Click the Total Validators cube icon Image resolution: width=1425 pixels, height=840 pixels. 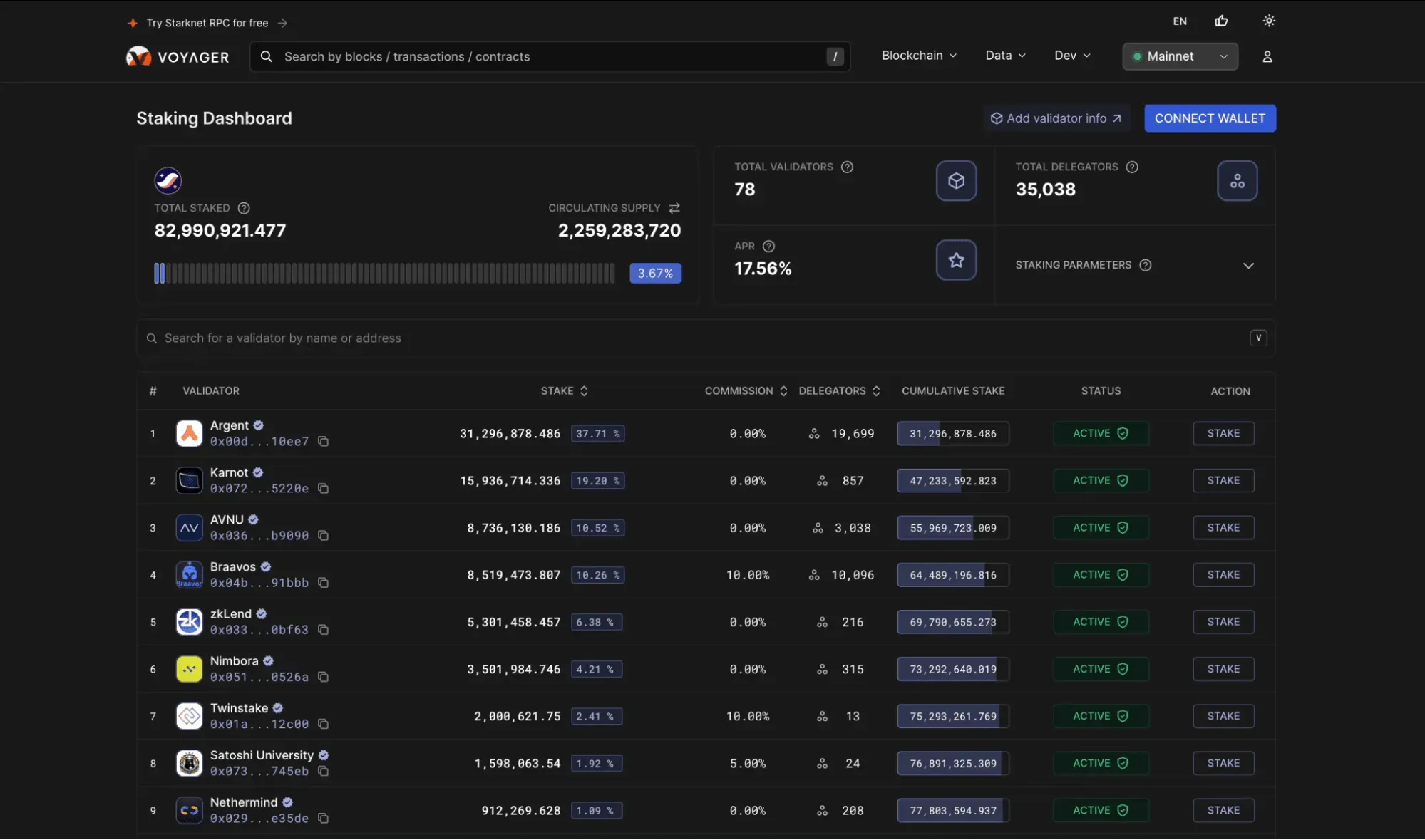[x=956, y=181]
